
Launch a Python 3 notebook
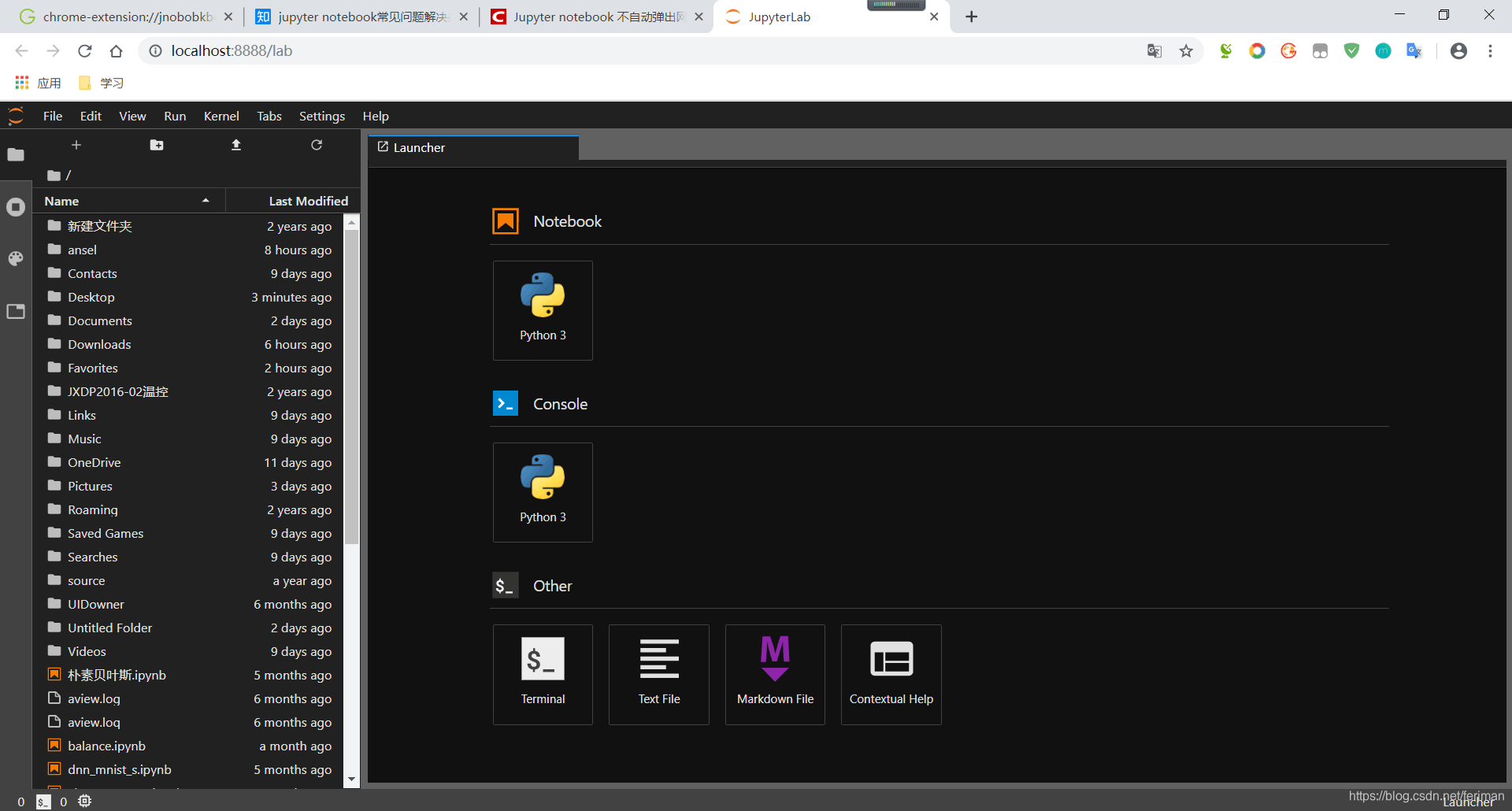[x=543, y=310]
